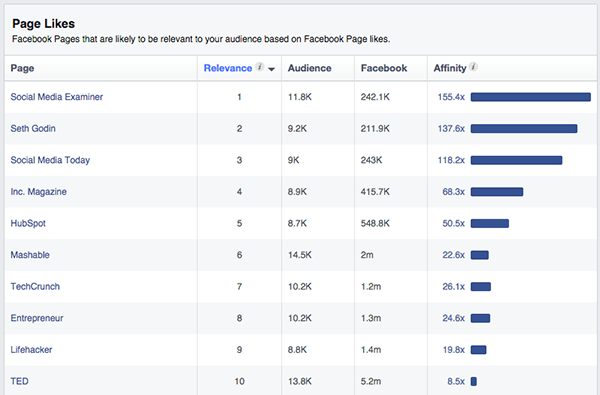Select audience value 14.5K
The image size is (600, 395).
point(300,255)
